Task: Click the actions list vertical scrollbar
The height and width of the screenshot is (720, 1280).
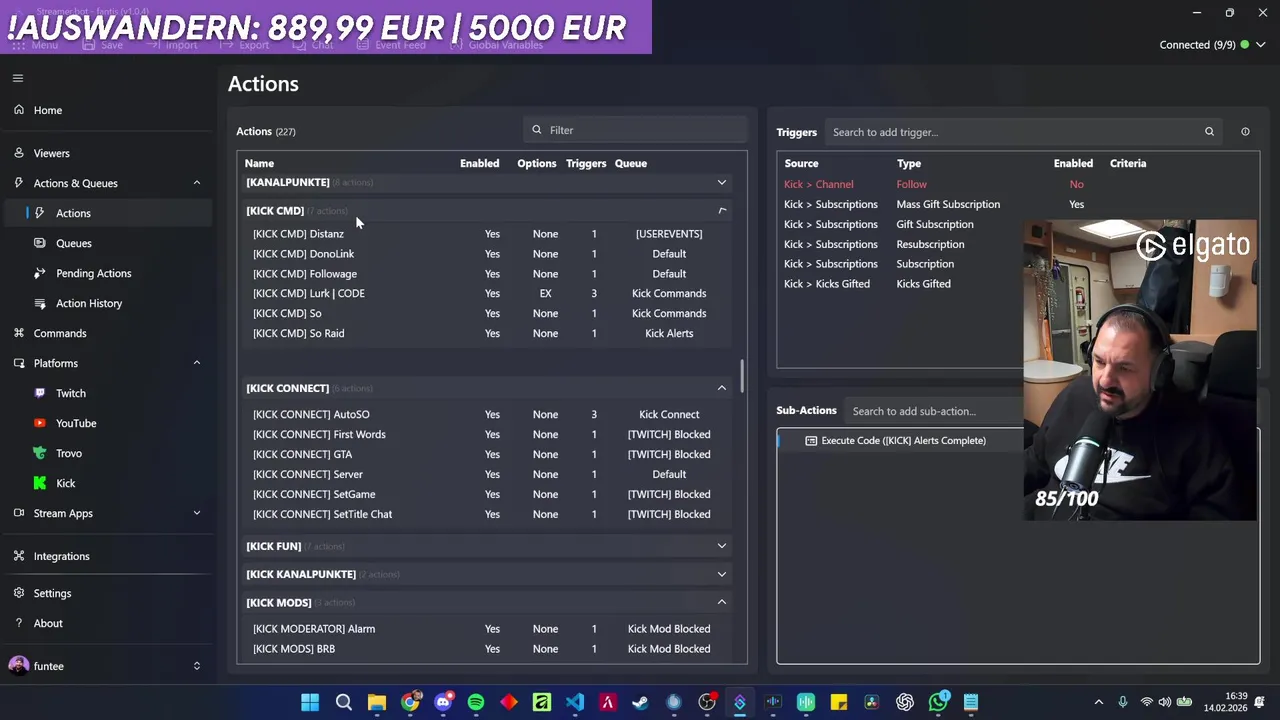Action: click(742, 377)
